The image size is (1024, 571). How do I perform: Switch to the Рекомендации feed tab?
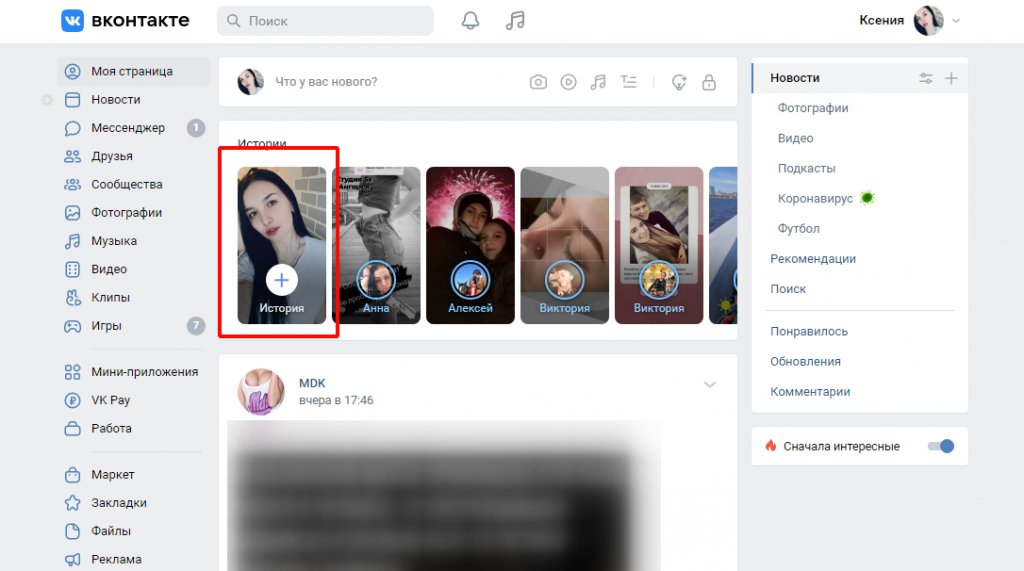[x=812, y=259]
